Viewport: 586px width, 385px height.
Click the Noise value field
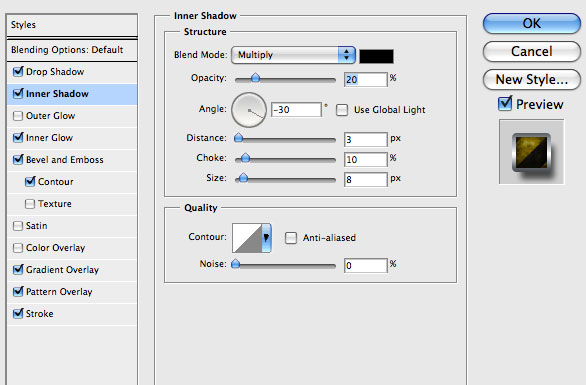pyautogui.click(x=366, y=265)
